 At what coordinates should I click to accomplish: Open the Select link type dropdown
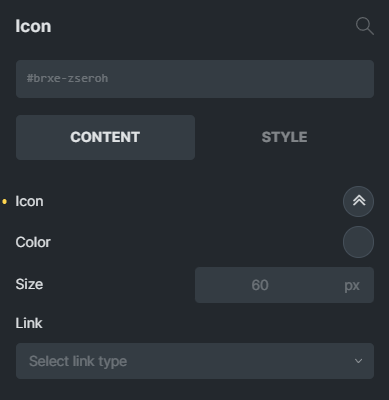pyautogui.click(x=195, y=361)
